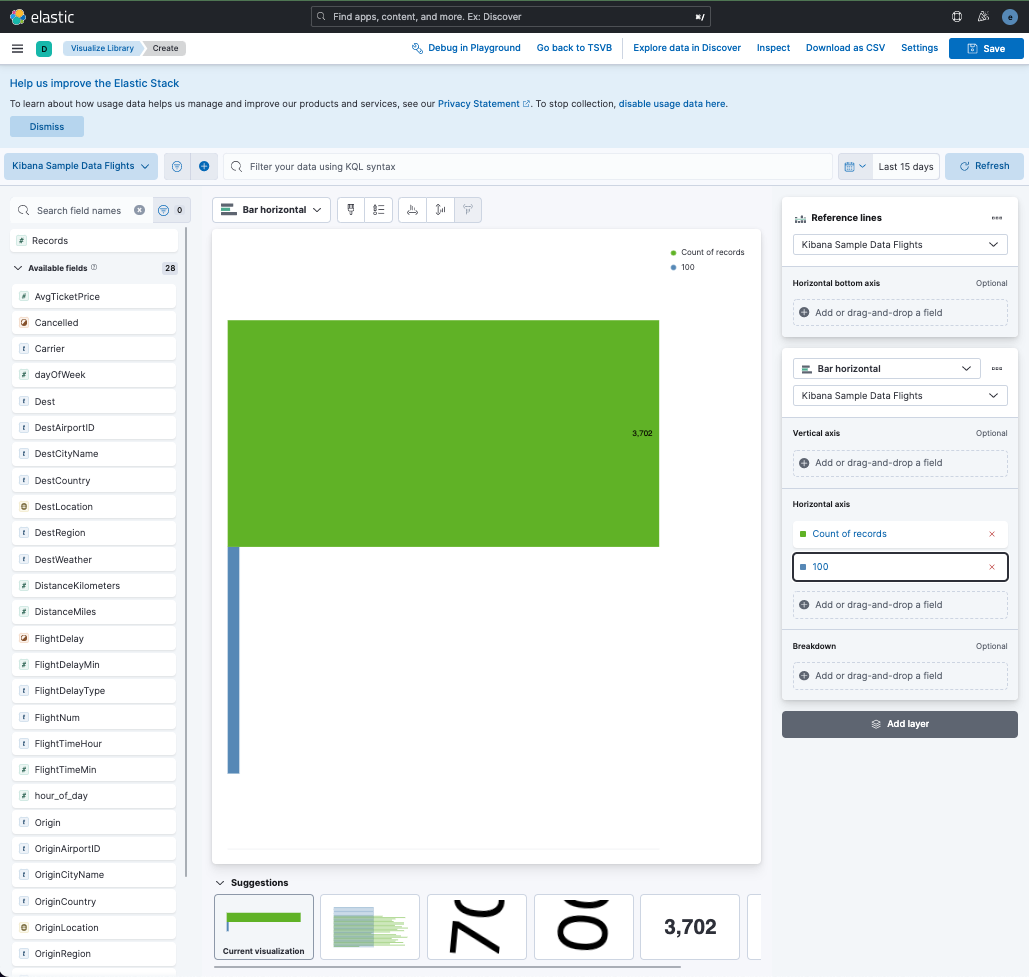Click the disable usage data here link
1029x977 pixels.
[x=671, y=103]
